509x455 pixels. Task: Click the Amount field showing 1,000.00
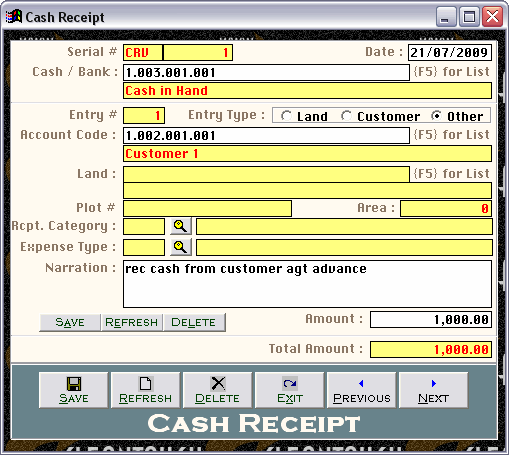431,320
